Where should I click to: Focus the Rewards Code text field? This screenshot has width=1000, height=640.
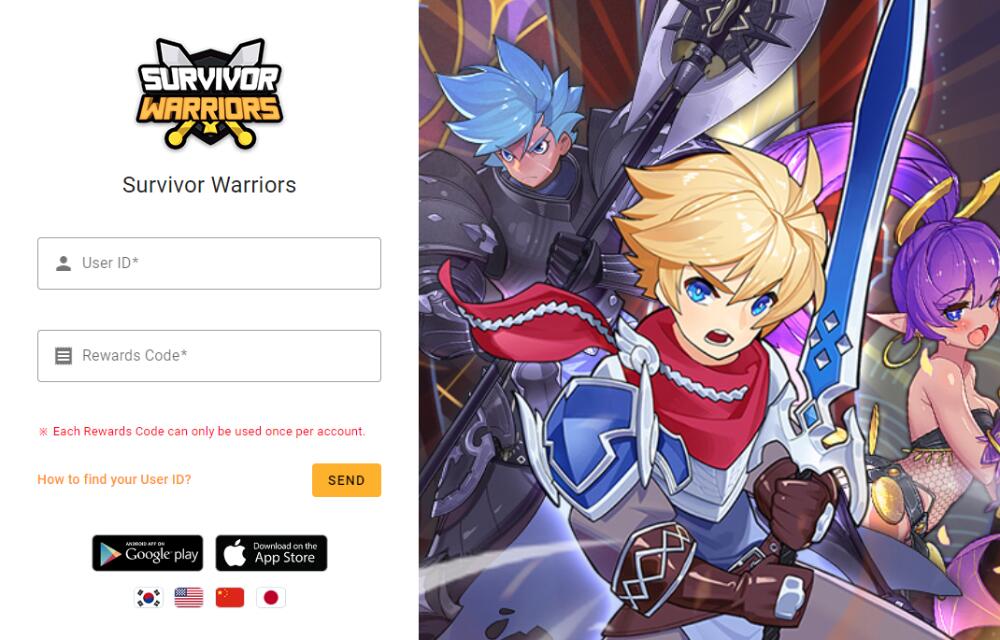point(209,356)
